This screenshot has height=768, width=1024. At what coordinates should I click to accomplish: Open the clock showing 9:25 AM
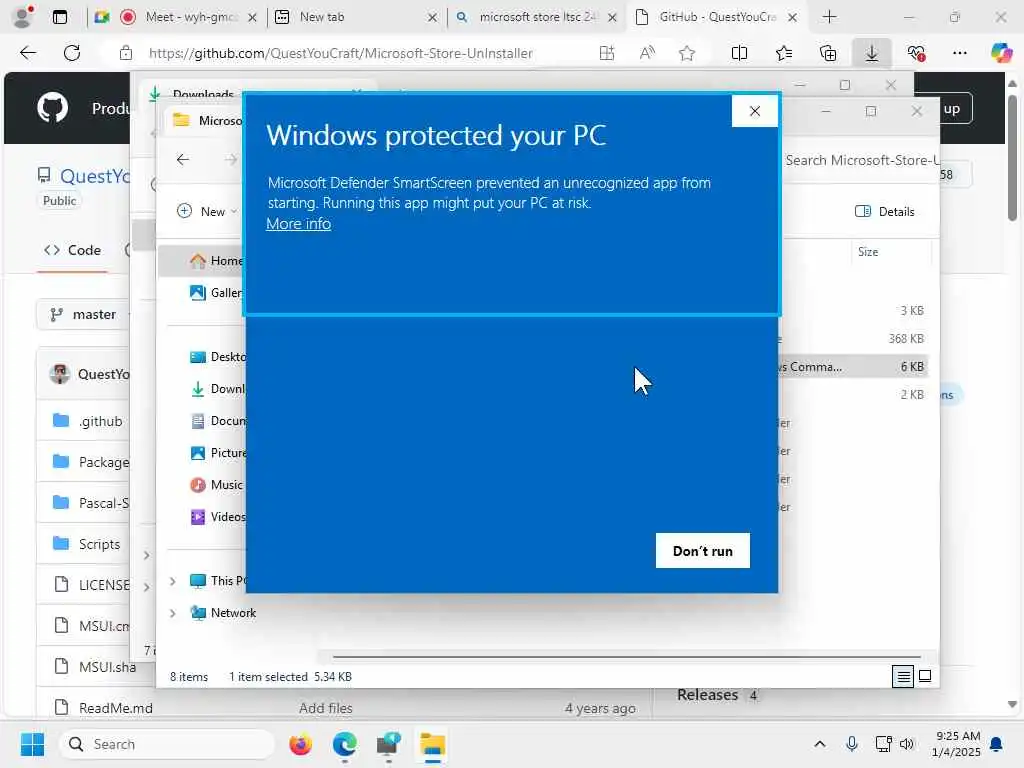pyautogui.click(x=956, y=744)
